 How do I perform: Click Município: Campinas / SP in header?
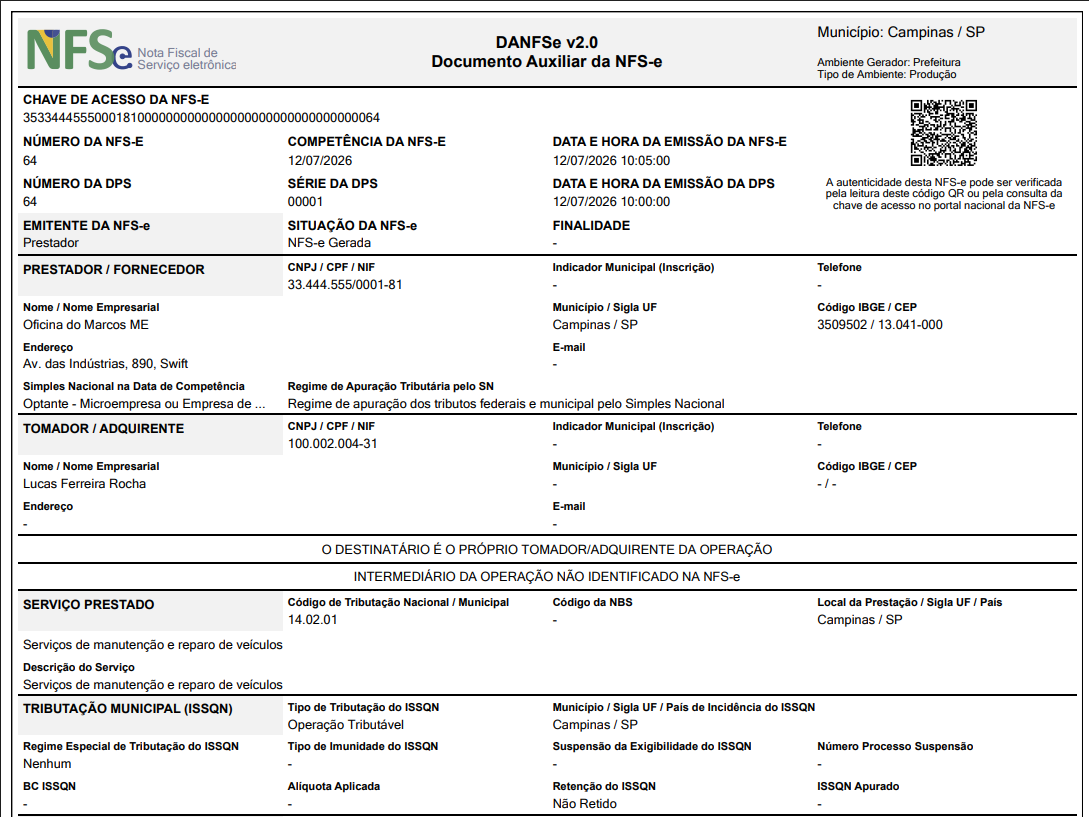click(x=901, y=33)
